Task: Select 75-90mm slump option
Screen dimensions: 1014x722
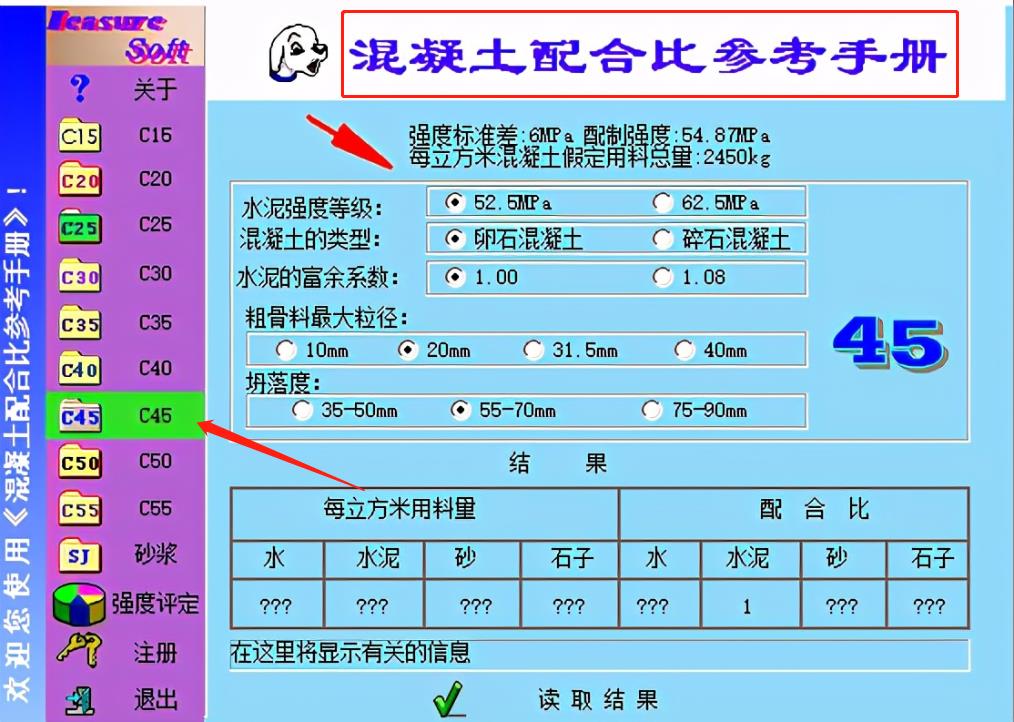Action: [652, 410]
